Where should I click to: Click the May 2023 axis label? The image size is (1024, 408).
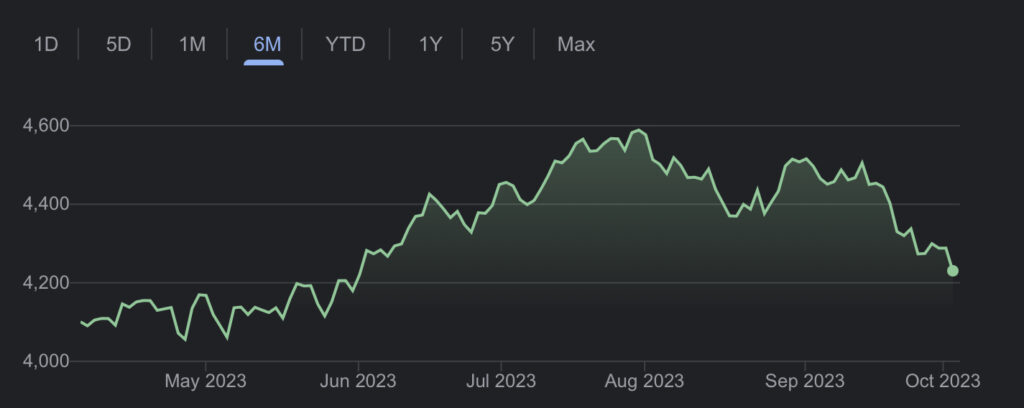[x=205, y=381]
